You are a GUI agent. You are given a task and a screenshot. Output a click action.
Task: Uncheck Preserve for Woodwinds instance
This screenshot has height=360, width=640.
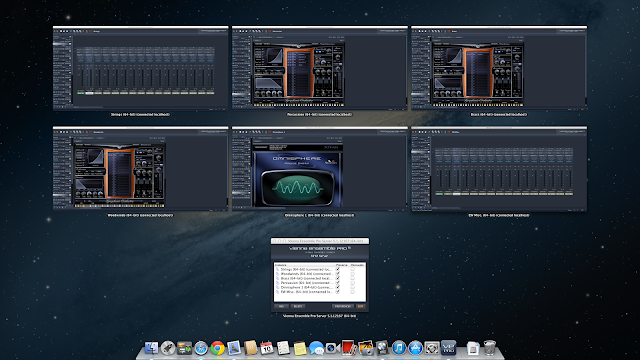pos(338,274)
